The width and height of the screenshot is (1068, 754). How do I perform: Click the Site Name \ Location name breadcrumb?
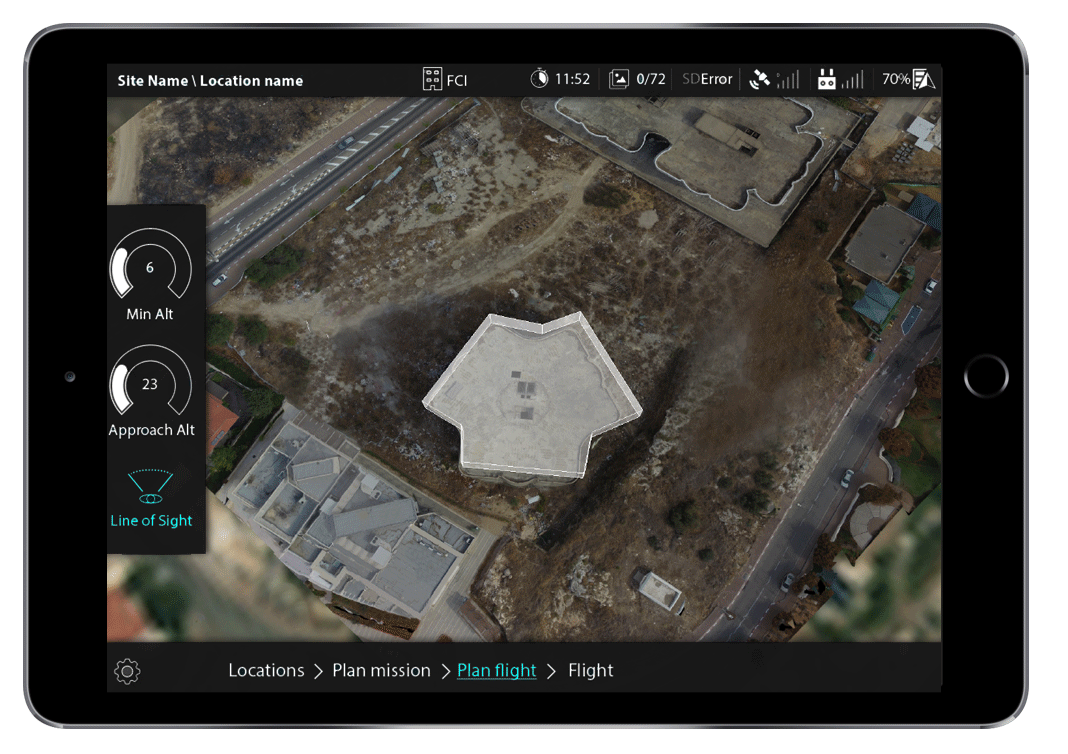click(210, 81)
